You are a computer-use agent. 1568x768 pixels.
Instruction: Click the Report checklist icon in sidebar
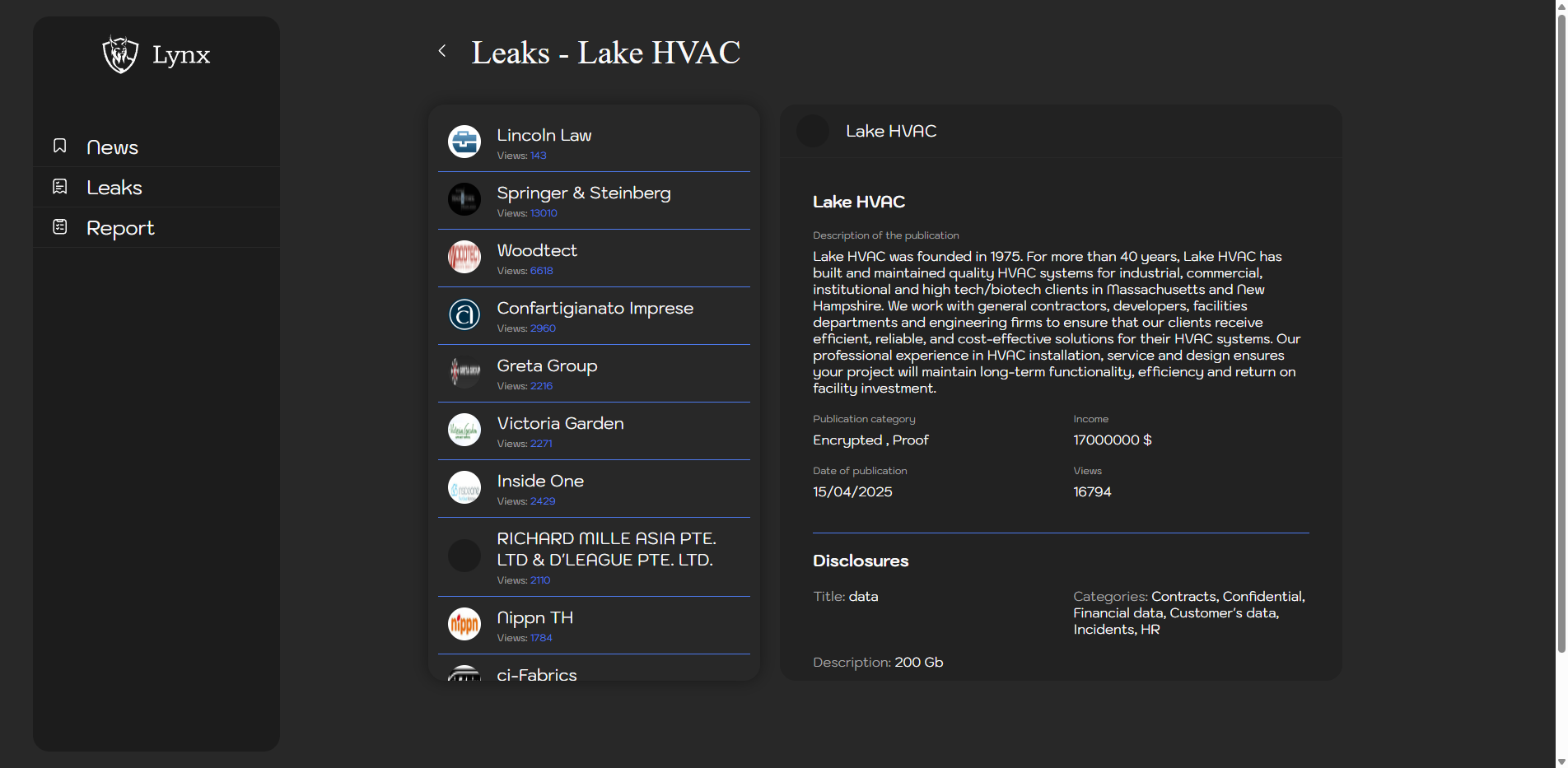60,226
